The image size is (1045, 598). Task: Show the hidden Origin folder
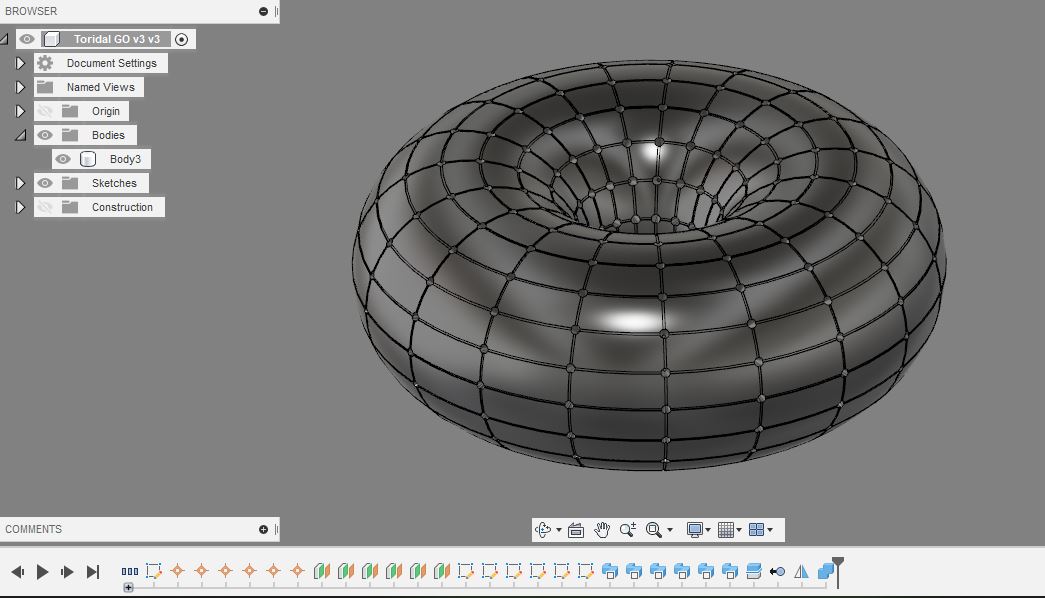45,111
